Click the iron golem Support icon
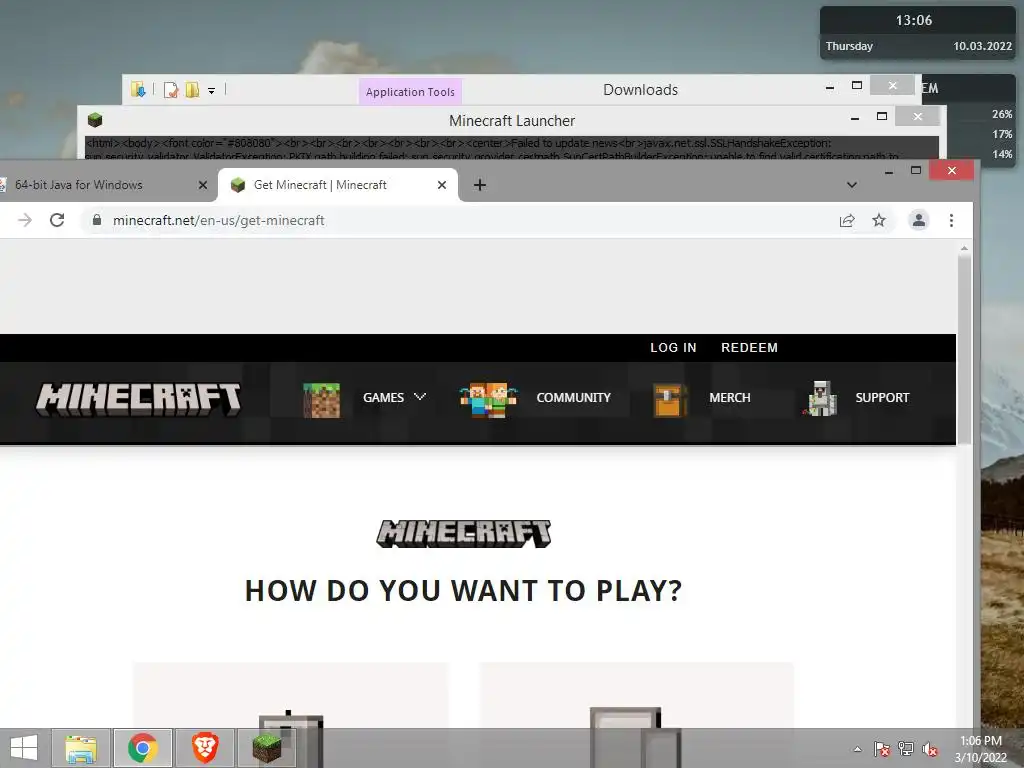Image resolution: width=1024 pixels, height=768 pixels. [821, 398]
